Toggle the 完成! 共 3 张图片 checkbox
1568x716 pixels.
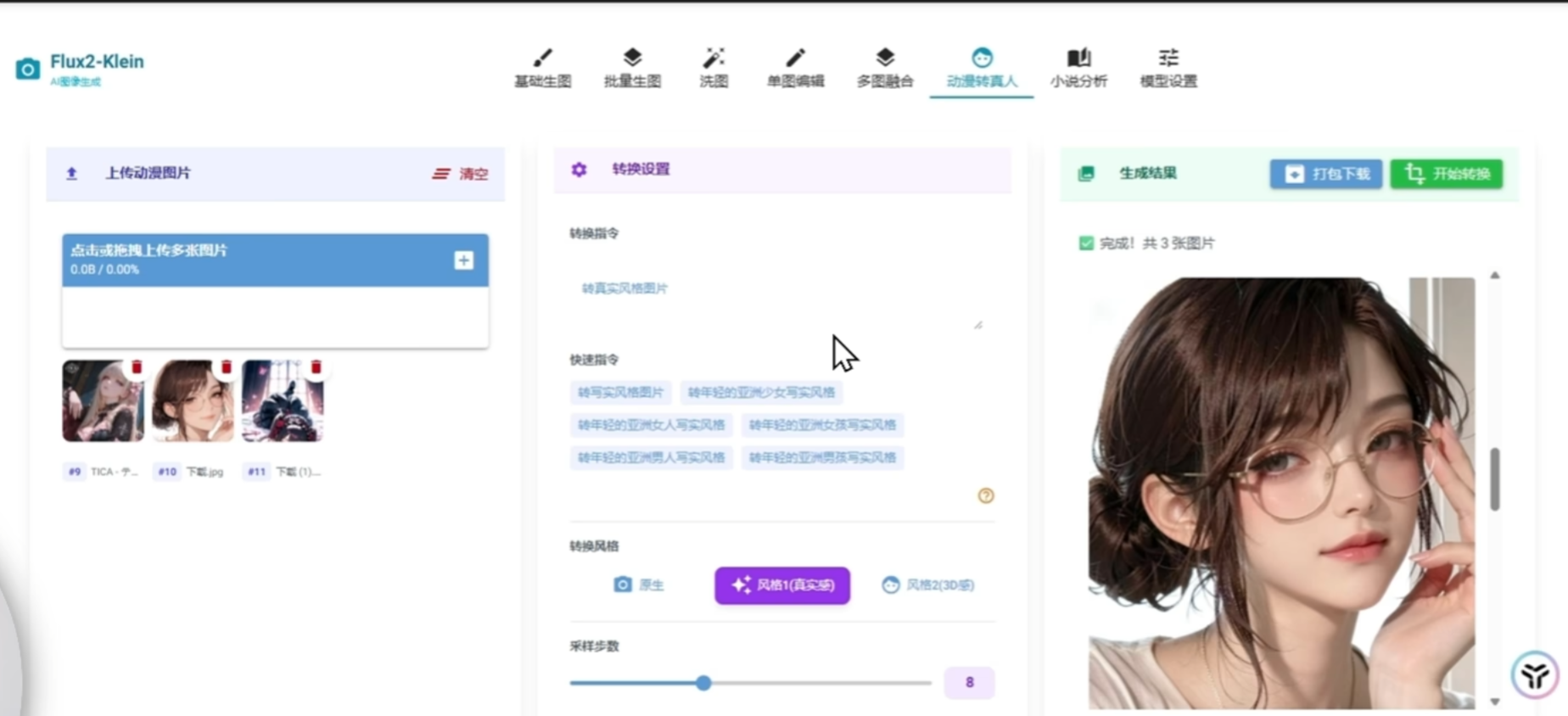(1086, 243)
